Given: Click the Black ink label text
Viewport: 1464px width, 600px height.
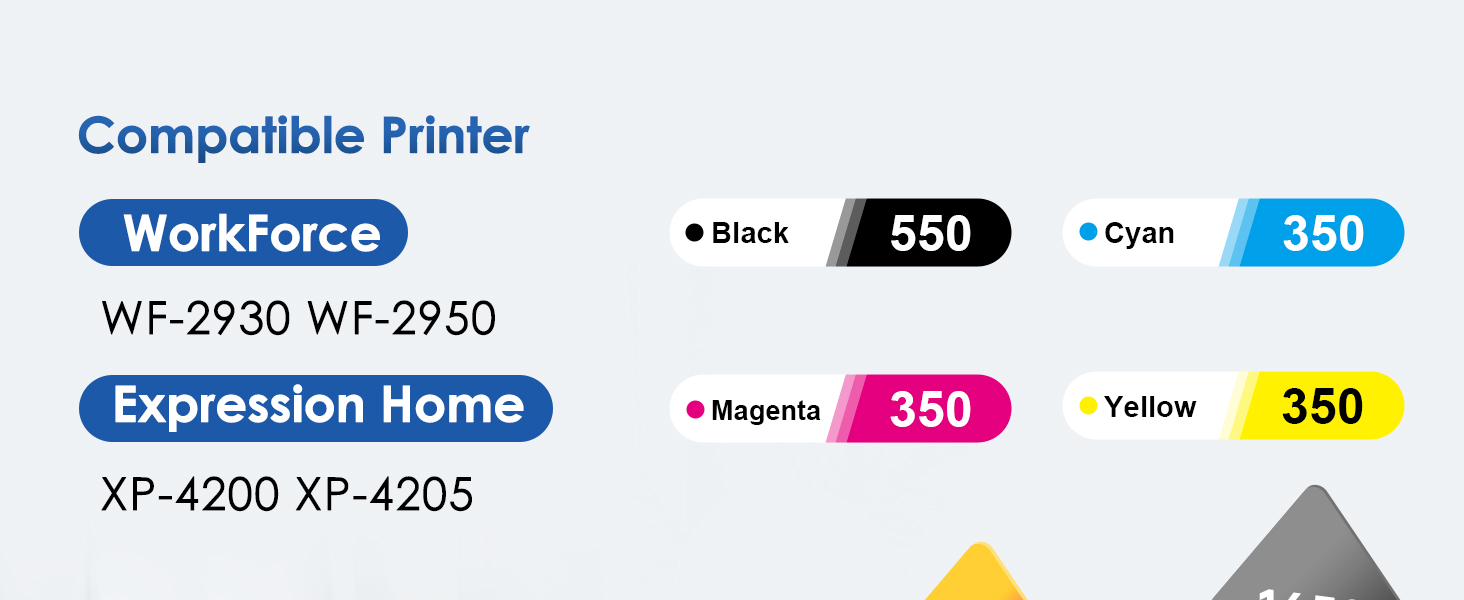Looking at the screenshot, I should tap(750, 233).
